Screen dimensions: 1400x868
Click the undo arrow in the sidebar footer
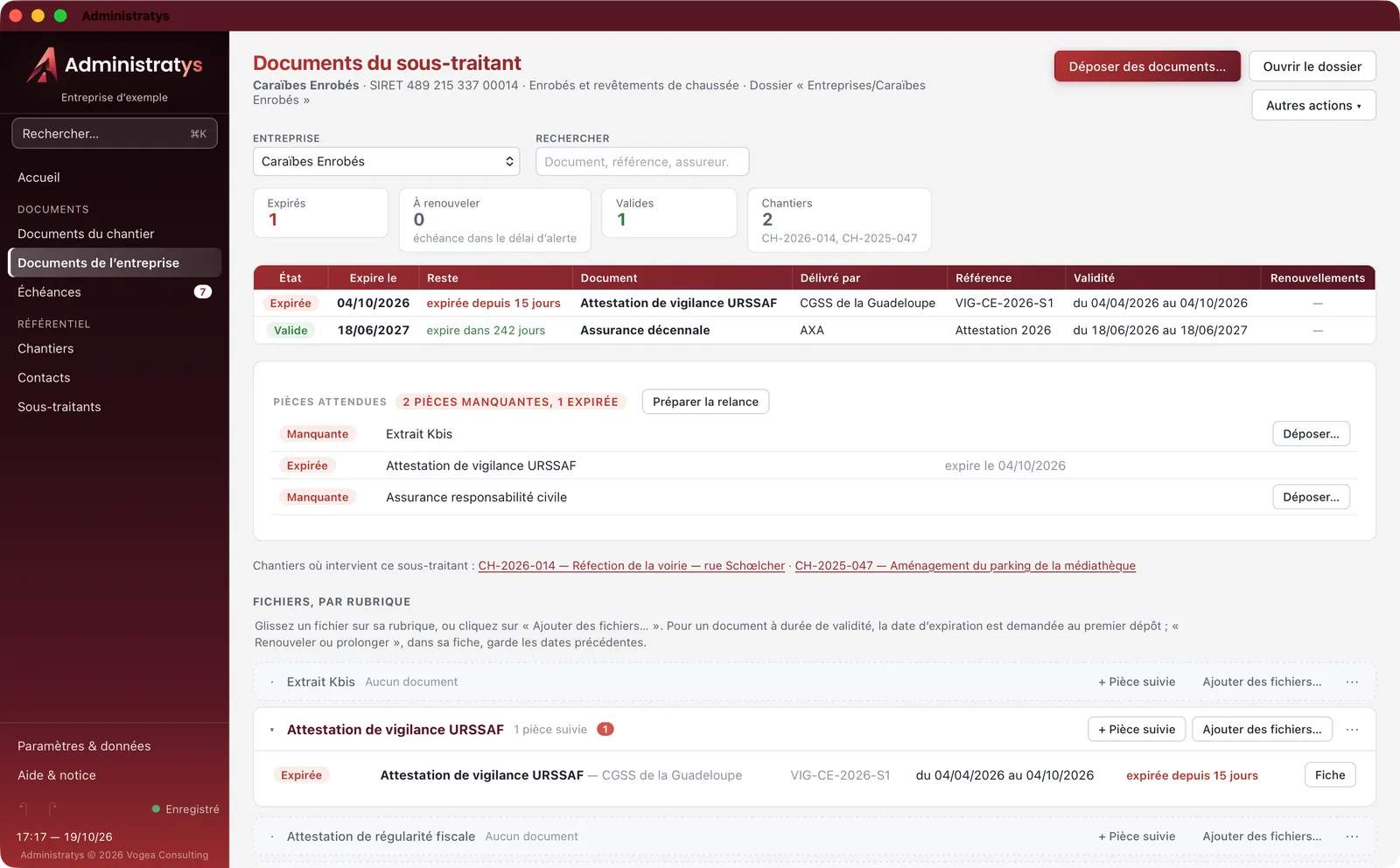24,808
